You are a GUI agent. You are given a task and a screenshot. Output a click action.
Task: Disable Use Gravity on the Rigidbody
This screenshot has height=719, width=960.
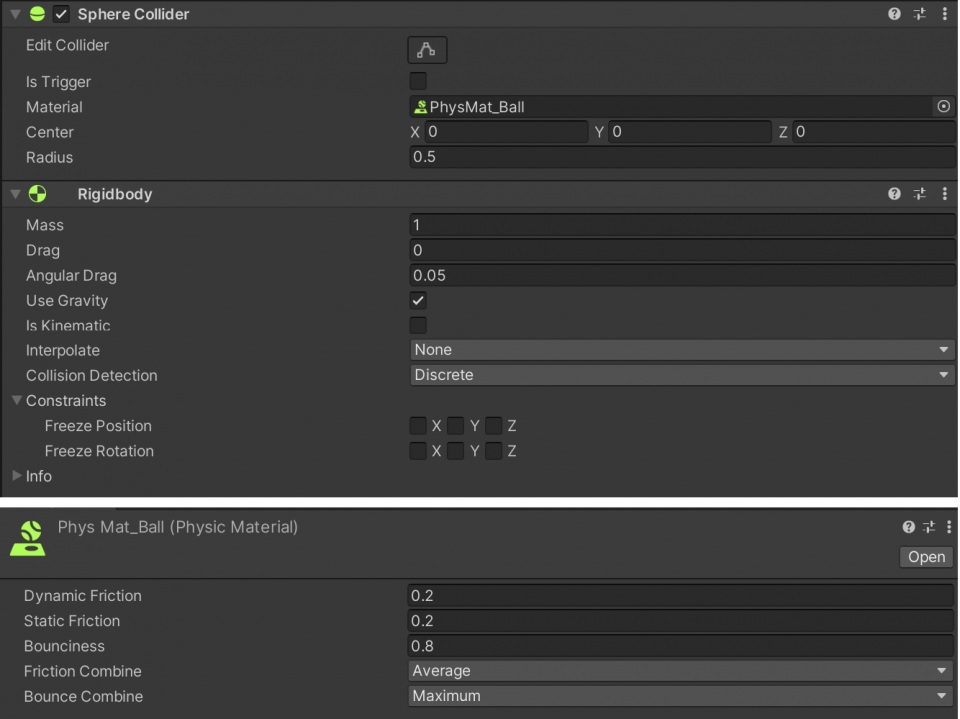417,300
